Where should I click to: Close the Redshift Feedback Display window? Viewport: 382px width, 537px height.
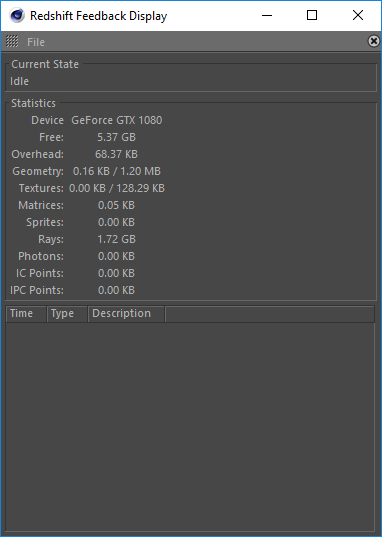click(358, 15)
